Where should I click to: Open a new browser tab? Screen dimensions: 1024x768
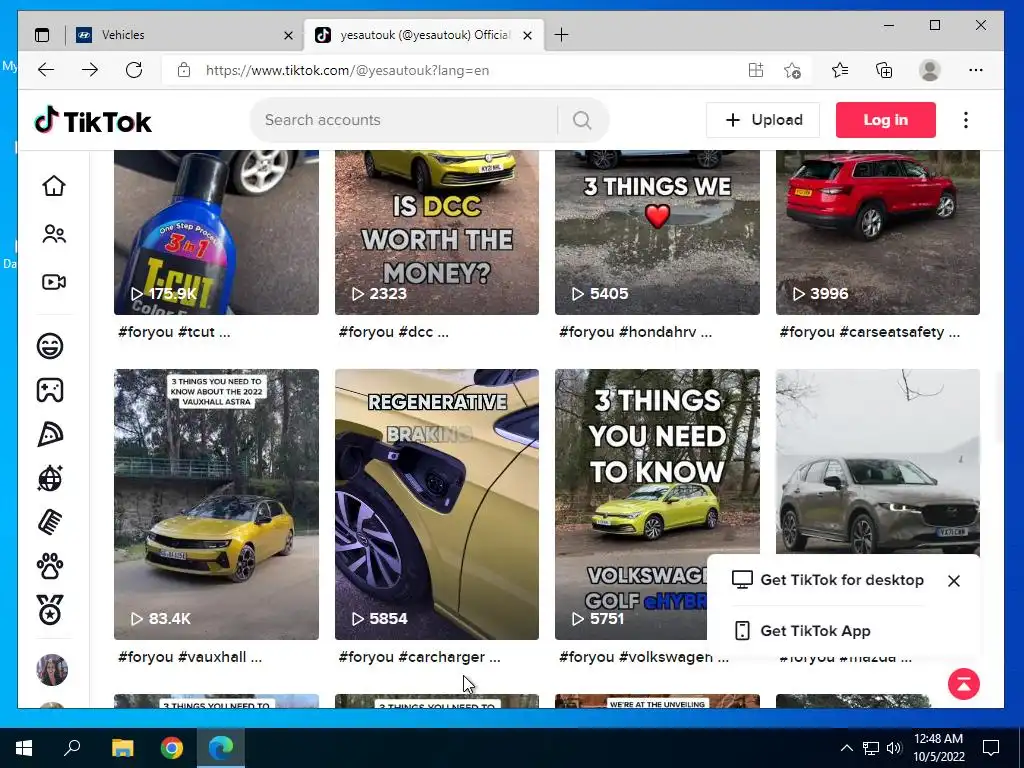[x=561, y=35]
